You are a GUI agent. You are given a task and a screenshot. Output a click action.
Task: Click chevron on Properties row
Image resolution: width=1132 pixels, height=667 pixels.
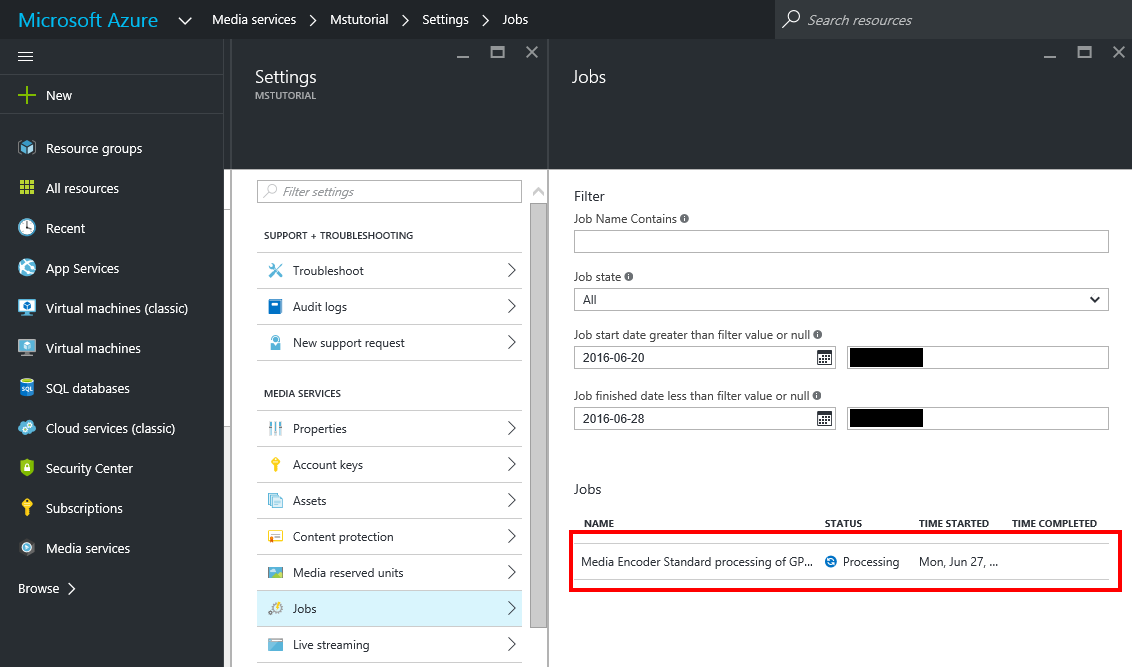click(x=511, y=429)
